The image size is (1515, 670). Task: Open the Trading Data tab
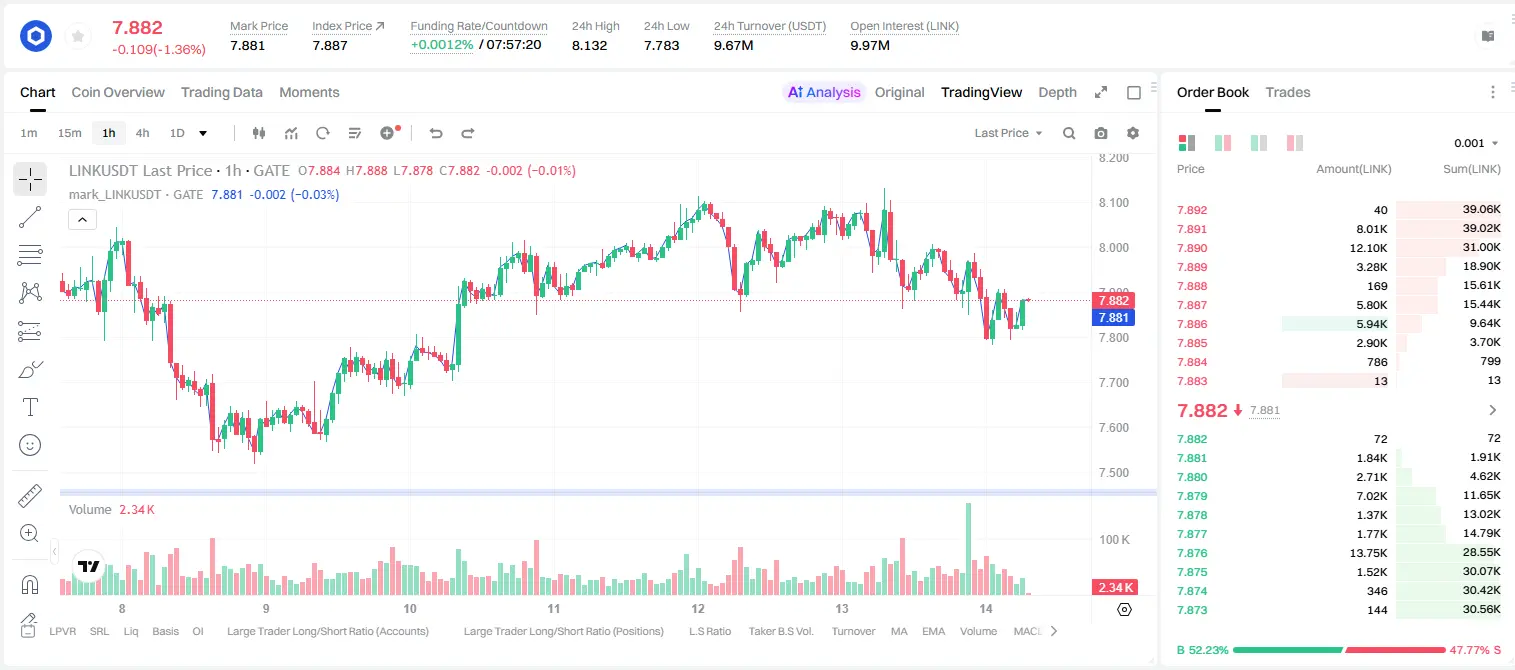click(222, 92)
